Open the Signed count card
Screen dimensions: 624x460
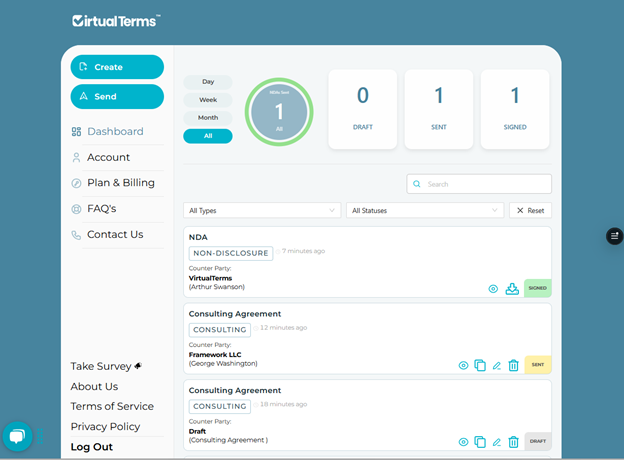(x=515, y=109)
